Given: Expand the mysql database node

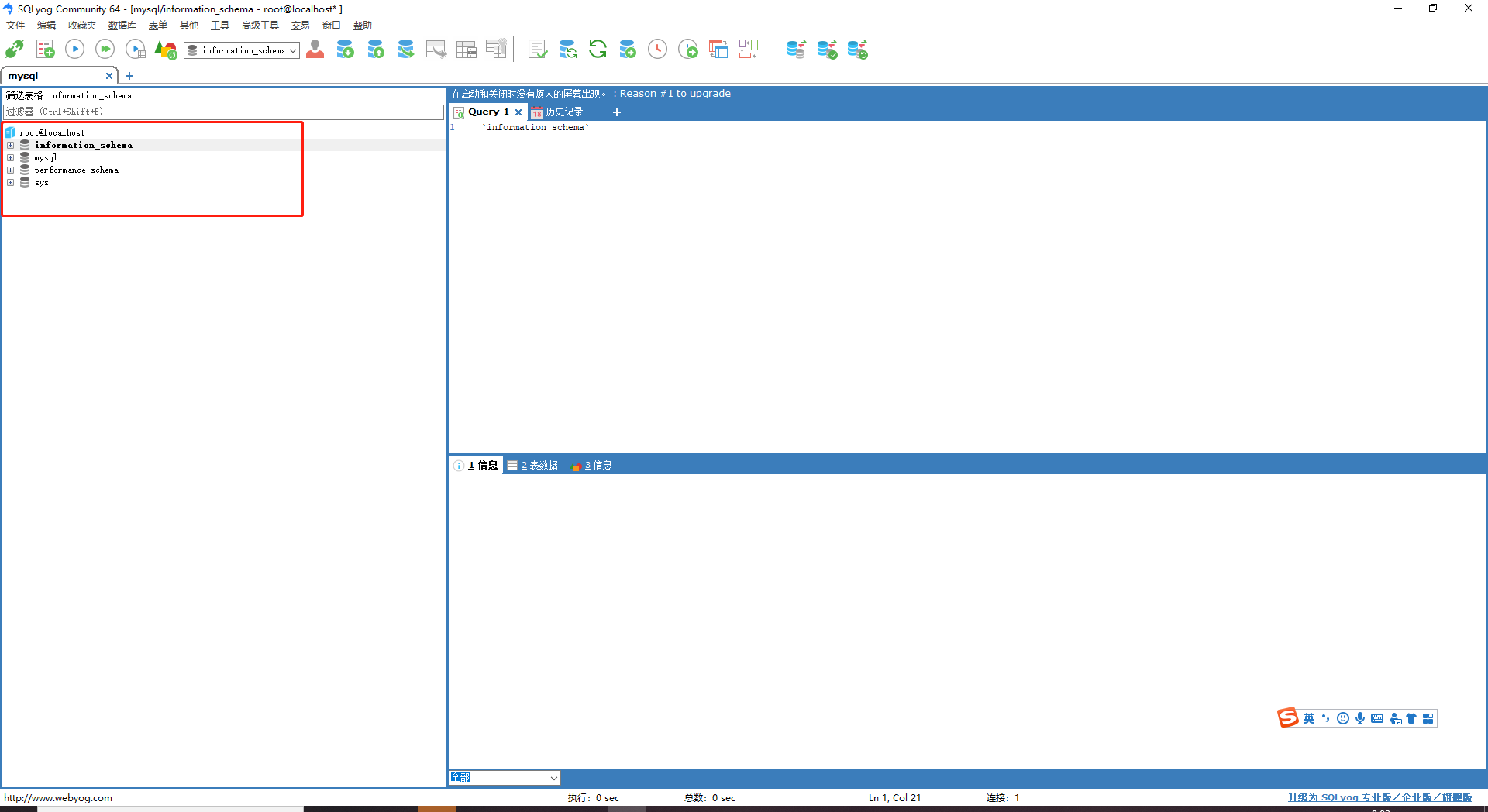Looking at the screenshot, I should [x=11, y=157].
